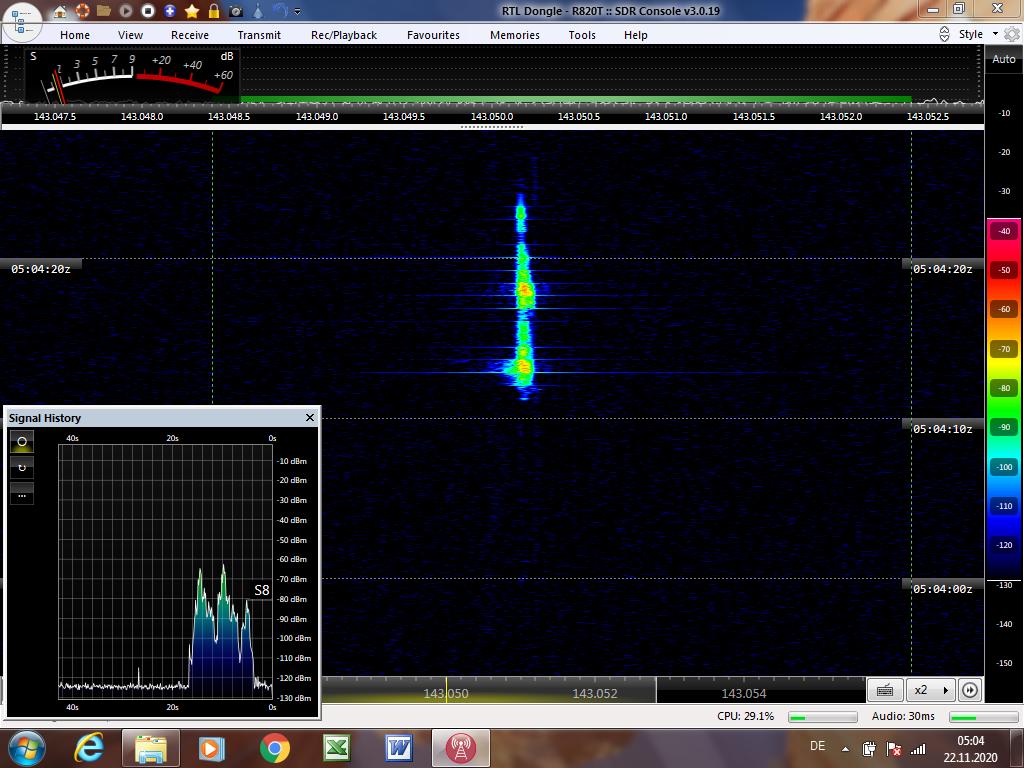Click the yellow star favourites icon
Viewport: 1024px width, 768px height.
(x=192, y=11)
